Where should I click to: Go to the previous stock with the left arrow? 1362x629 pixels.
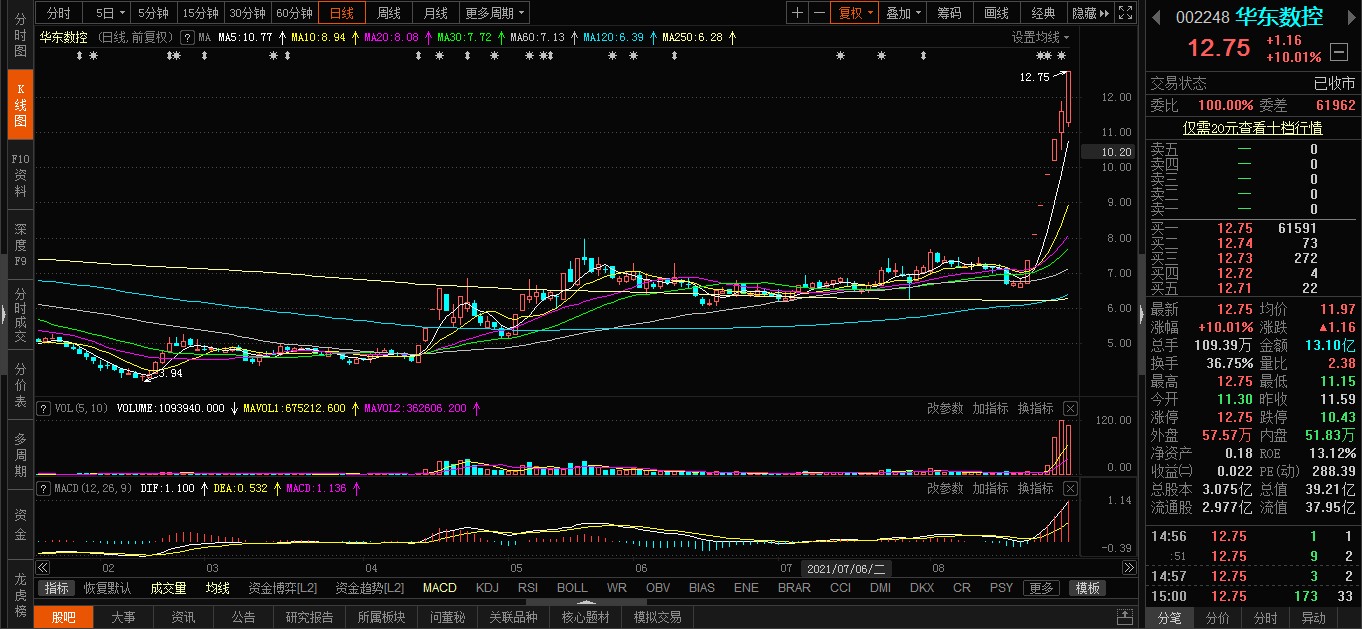coord(1157,17)
